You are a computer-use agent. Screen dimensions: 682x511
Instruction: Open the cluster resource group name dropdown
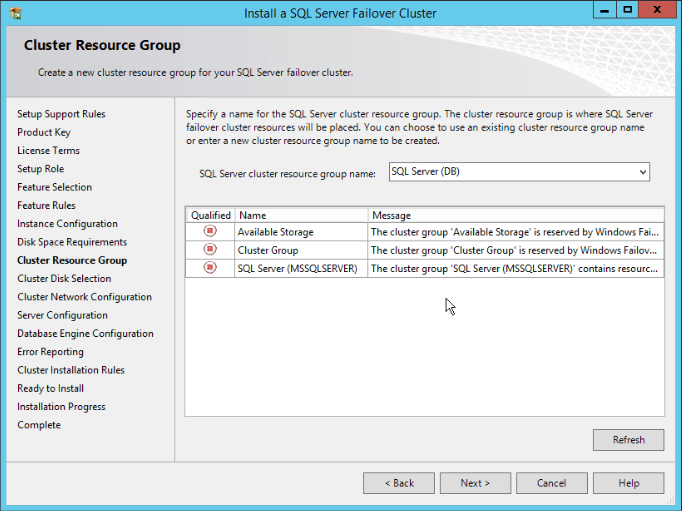(x=641, y=172)
